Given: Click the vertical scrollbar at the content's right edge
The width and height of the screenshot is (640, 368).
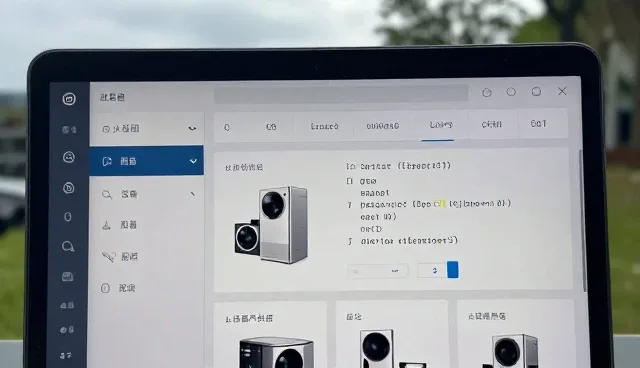Looking at the screenshot, I should (583, 220).
